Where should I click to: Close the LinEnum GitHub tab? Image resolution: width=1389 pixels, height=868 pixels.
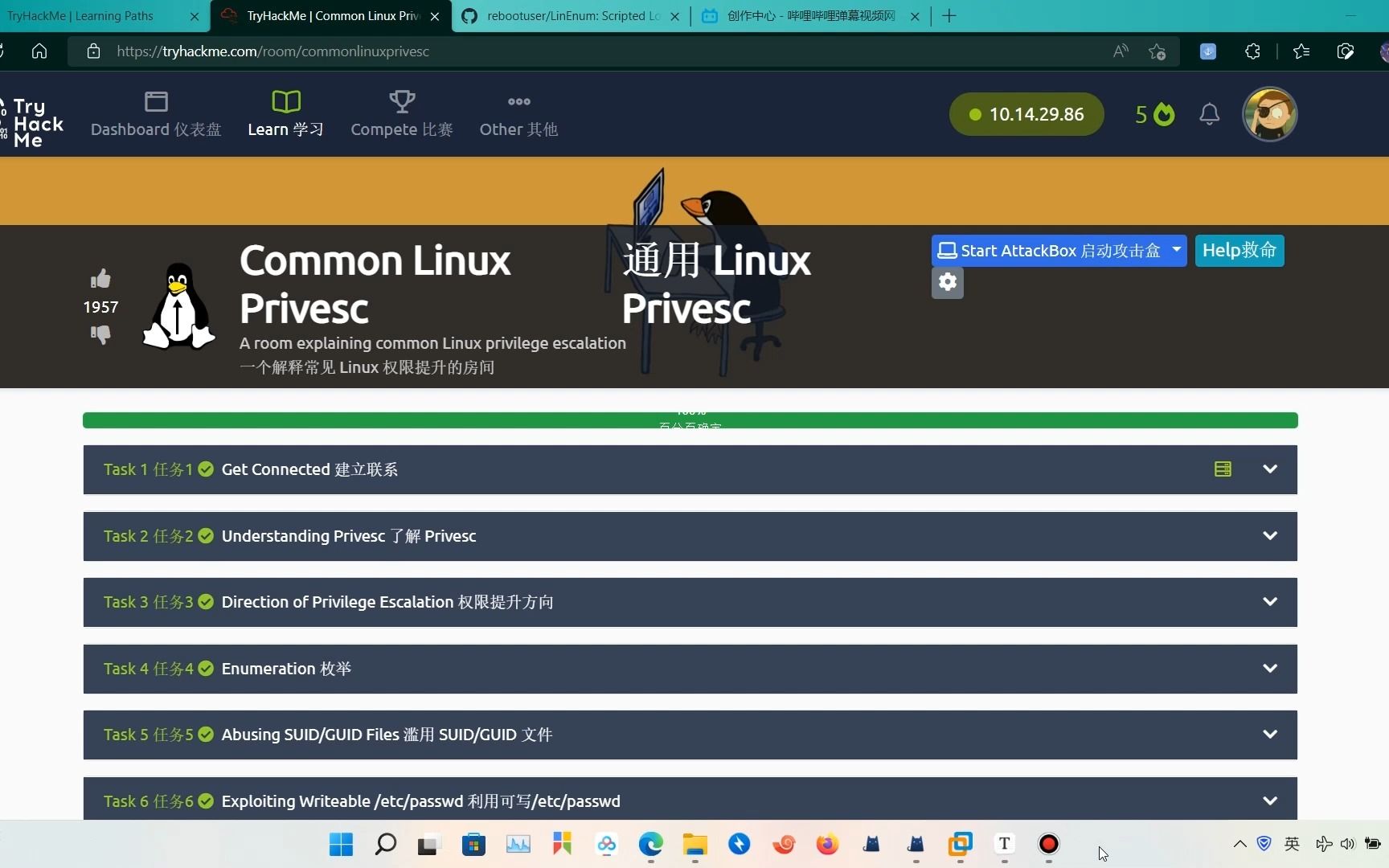(x=674, y=16)
